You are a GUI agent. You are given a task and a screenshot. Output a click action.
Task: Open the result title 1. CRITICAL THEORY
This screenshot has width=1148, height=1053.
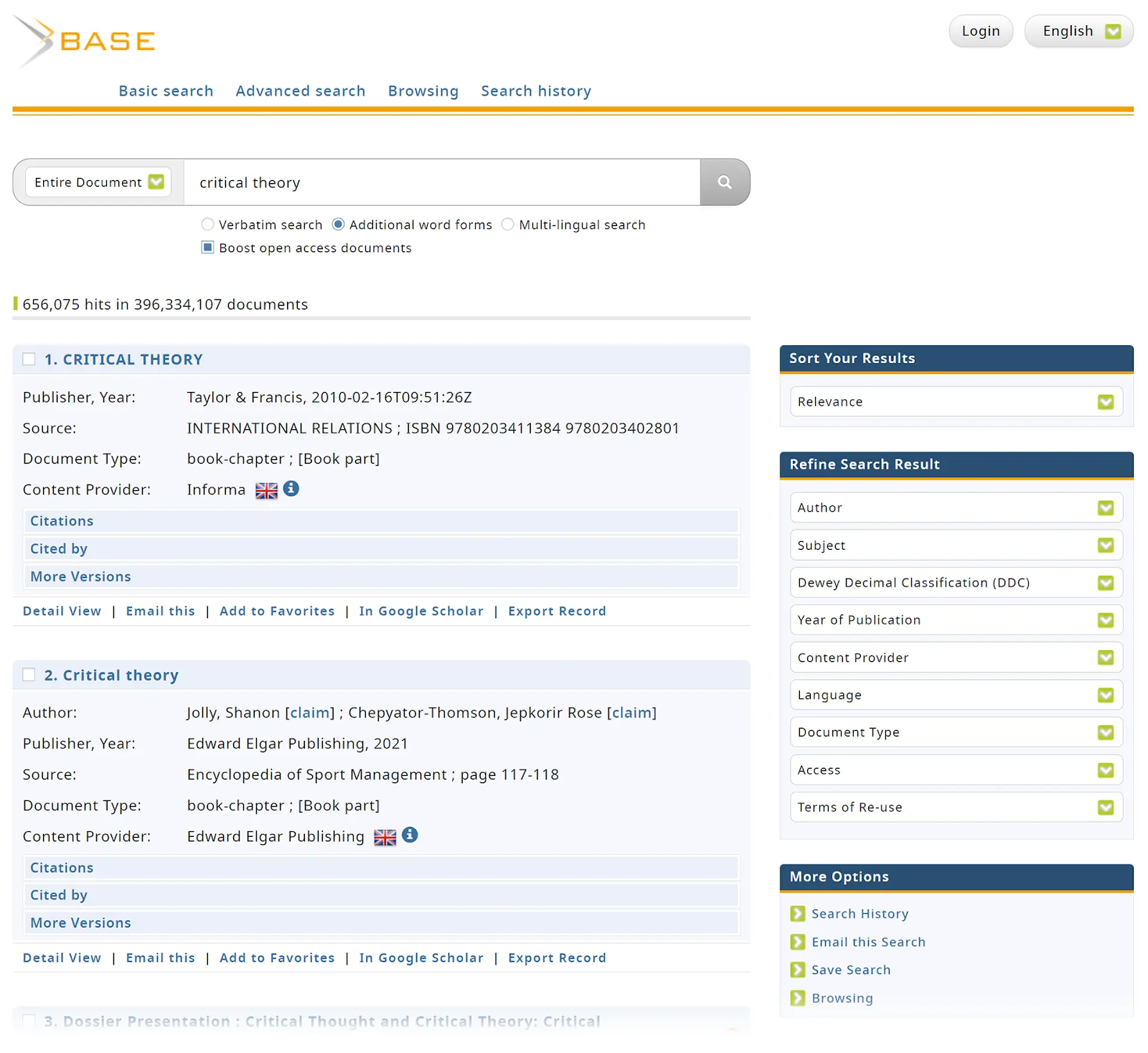[123, 360]
